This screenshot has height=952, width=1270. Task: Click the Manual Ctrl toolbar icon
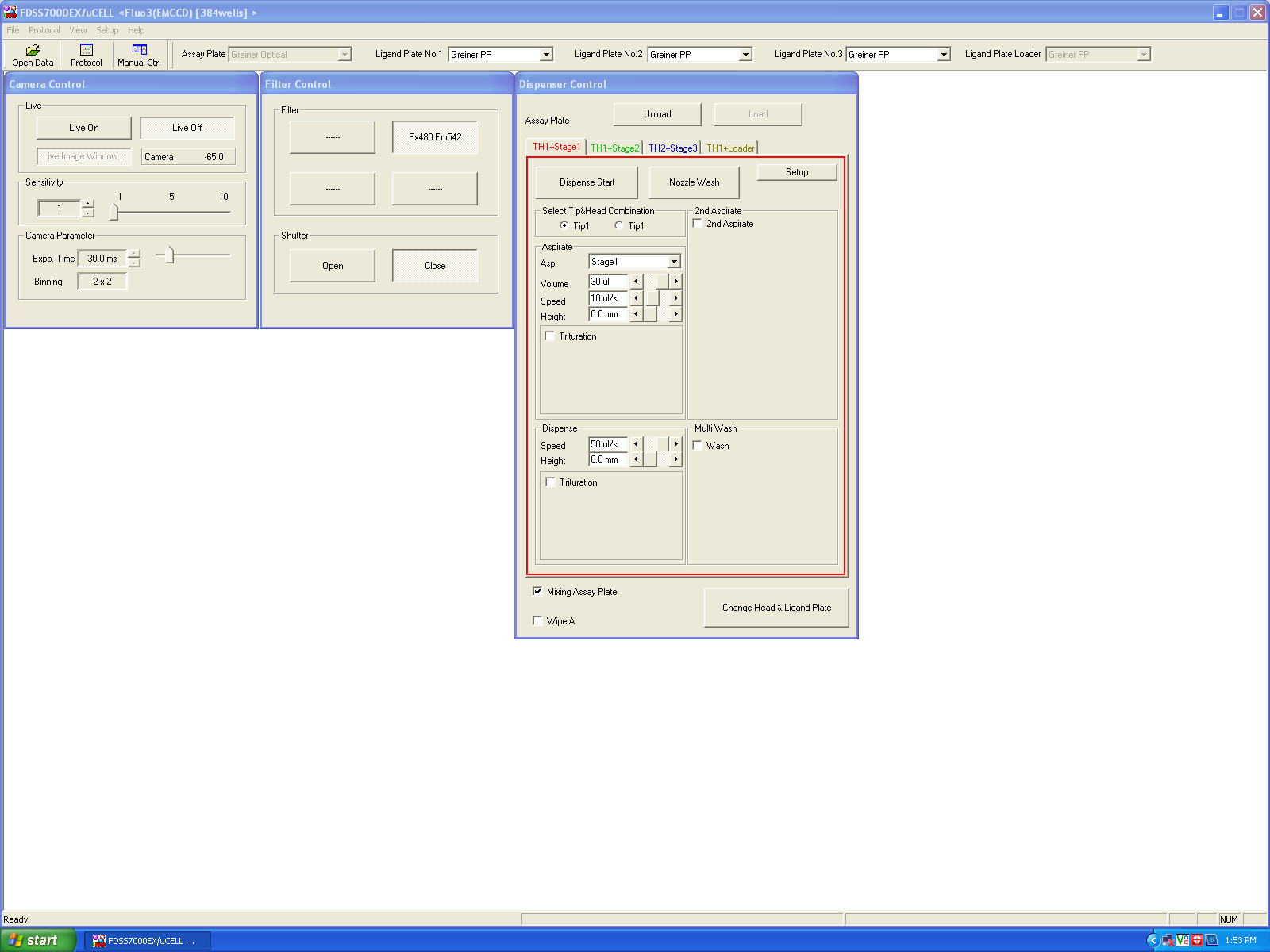click(139, 55)
